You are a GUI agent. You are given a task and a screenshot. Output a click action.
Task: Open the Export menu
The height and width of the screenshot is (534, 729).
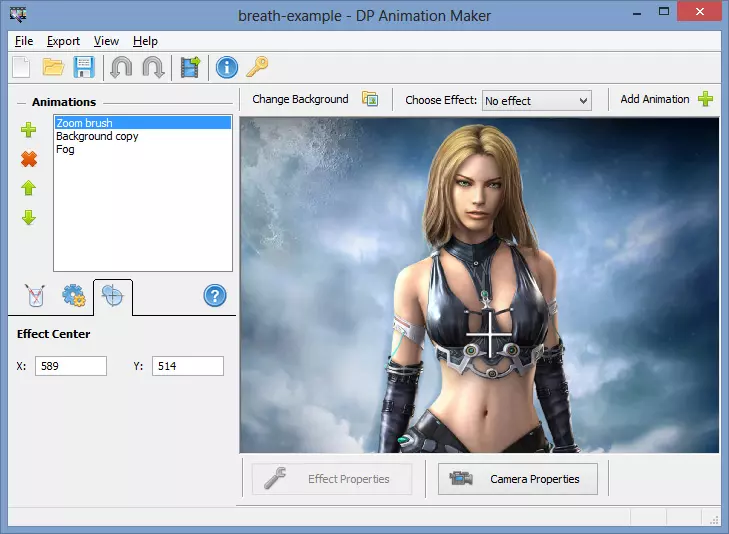tap(63, 41)
